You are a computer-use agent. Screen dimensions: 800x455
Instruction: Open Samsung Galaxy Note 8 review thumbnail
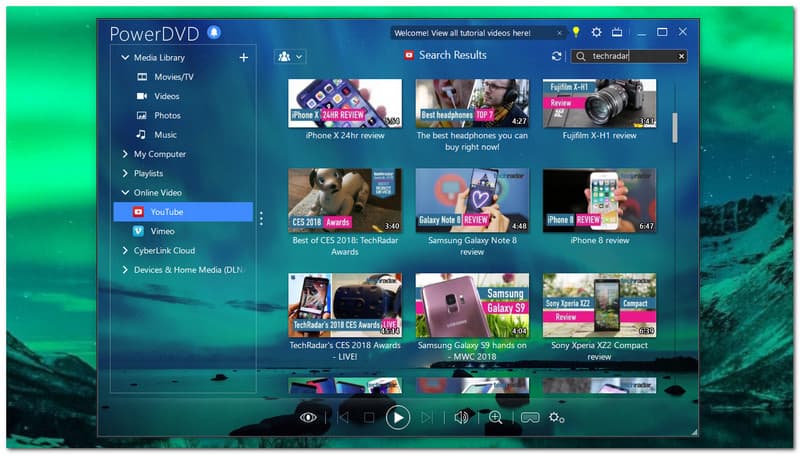tap(472, 200)
